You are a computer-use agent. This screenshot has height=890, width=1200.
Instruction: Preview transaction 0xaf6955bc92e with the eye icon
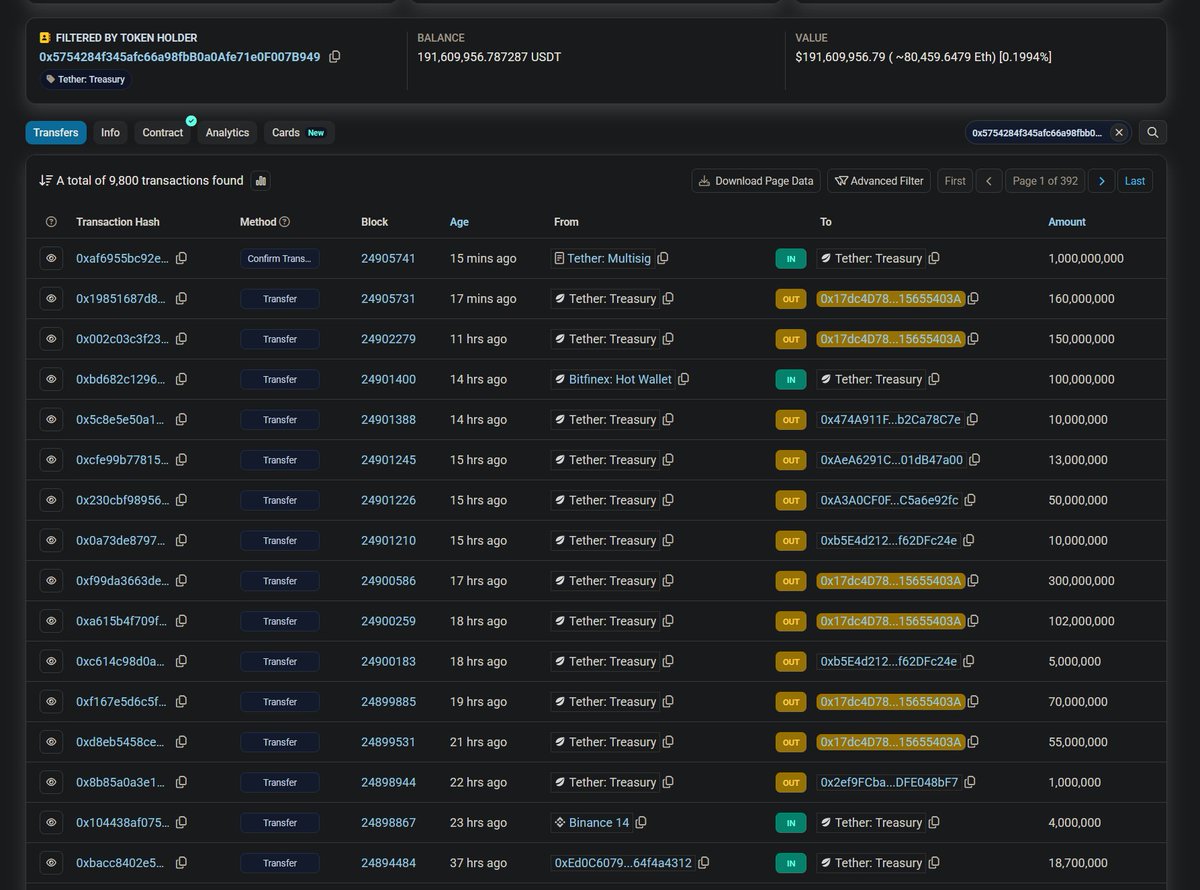click(x=52, y=258)
